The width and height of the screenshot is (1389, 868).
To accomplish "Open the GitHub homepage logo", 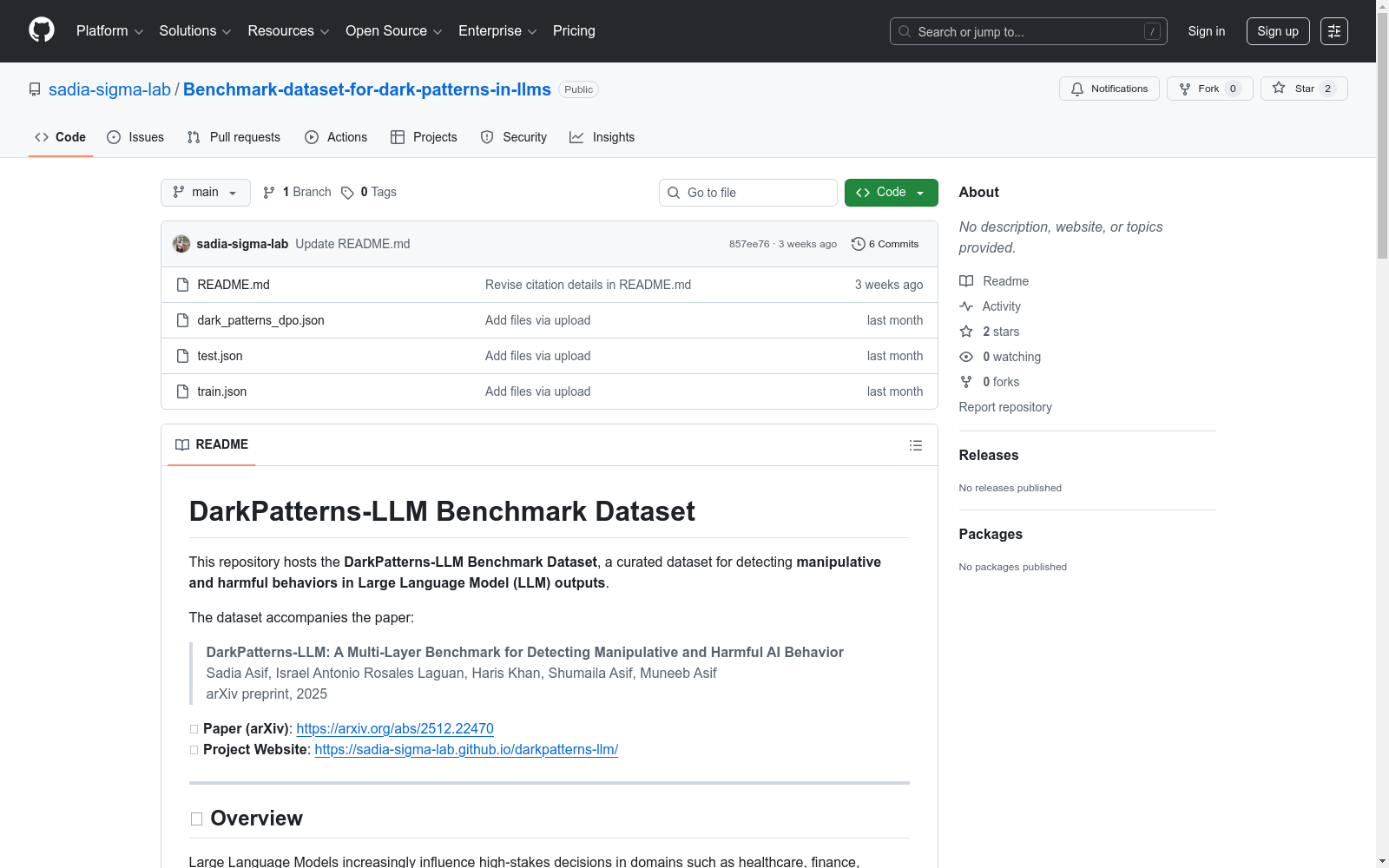I will point(42,30).
